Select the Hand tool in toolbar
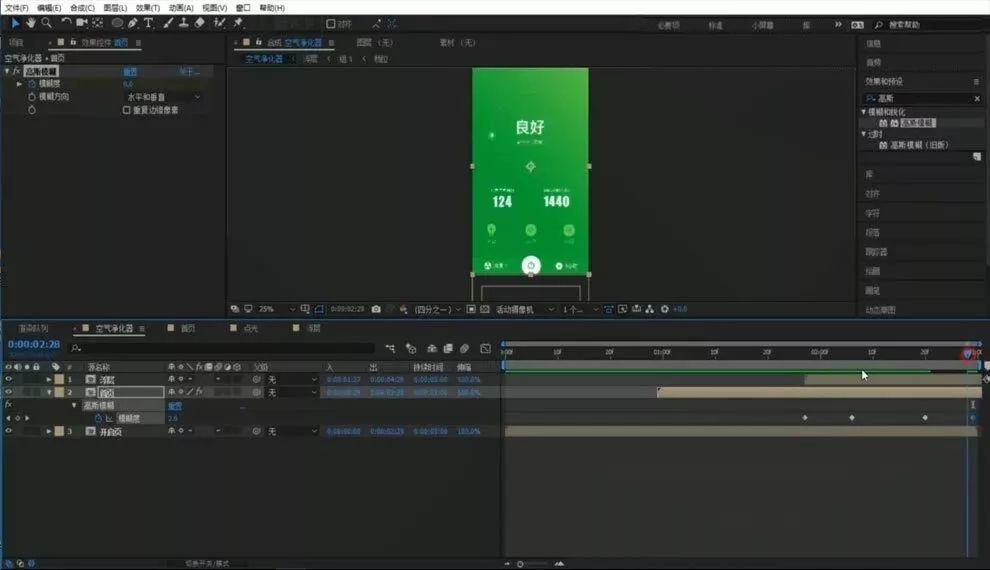Image resolution: width=990 pixels, height=570 pixels. coord(31,23)
